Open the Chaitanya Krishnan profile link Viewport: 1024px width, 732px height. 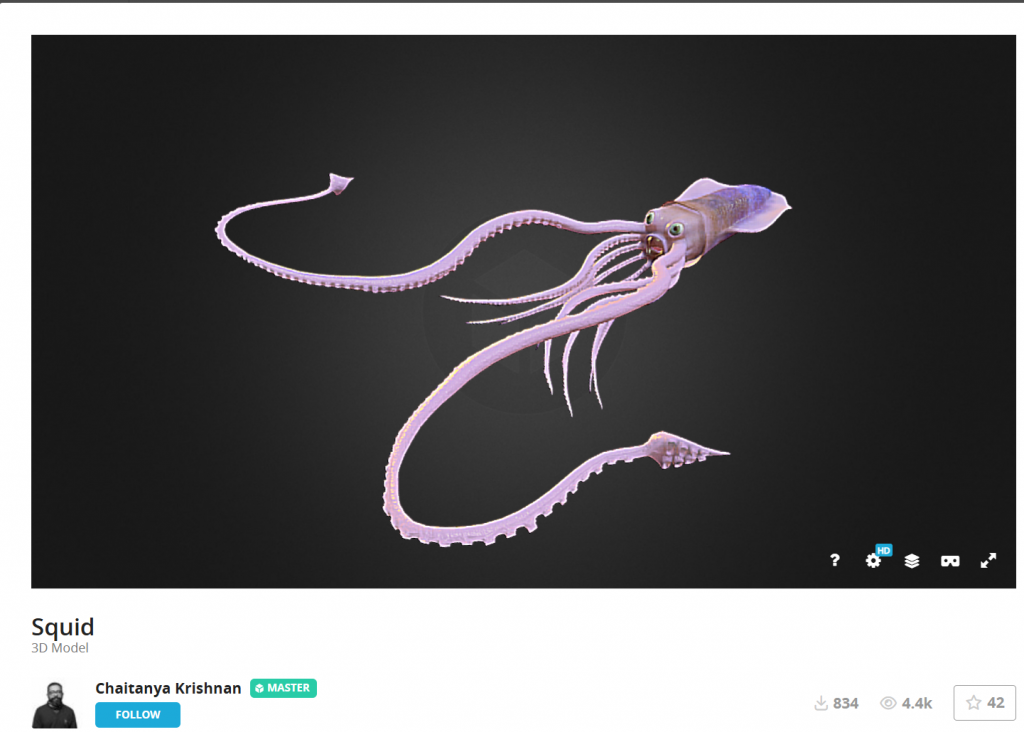[168, 688]
